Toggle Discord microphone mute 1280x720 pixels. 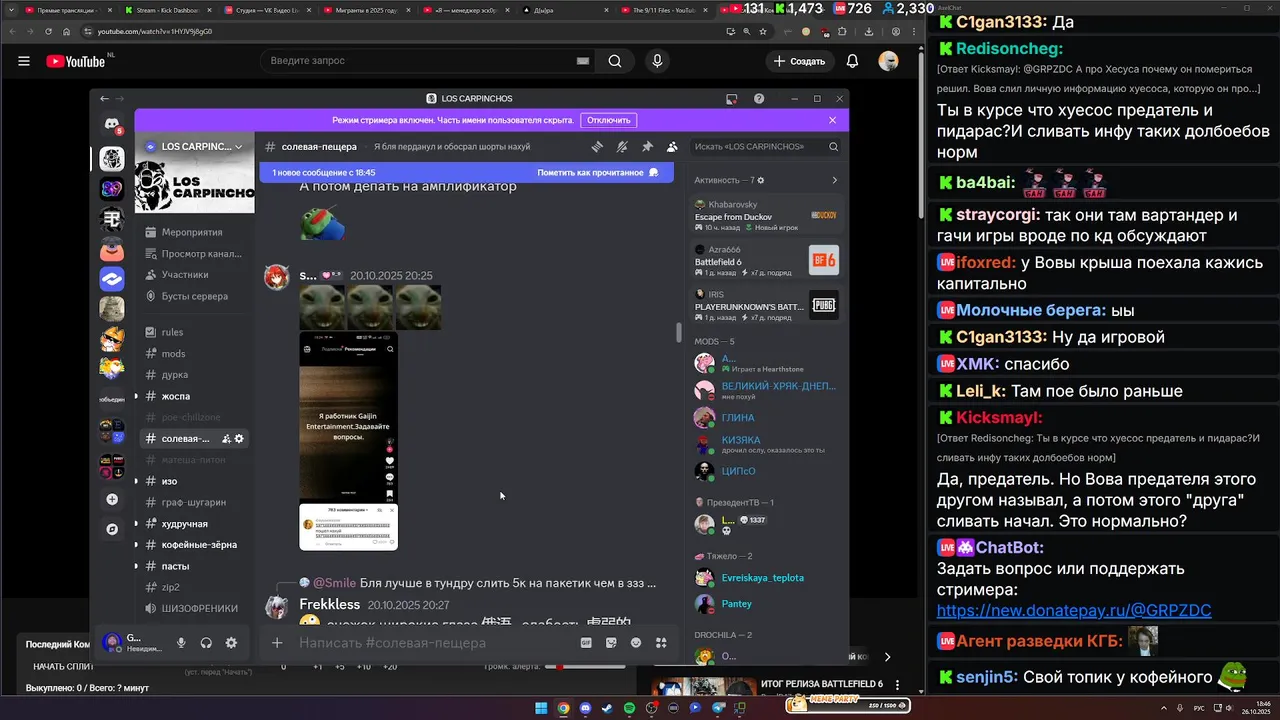pos(182,643)
